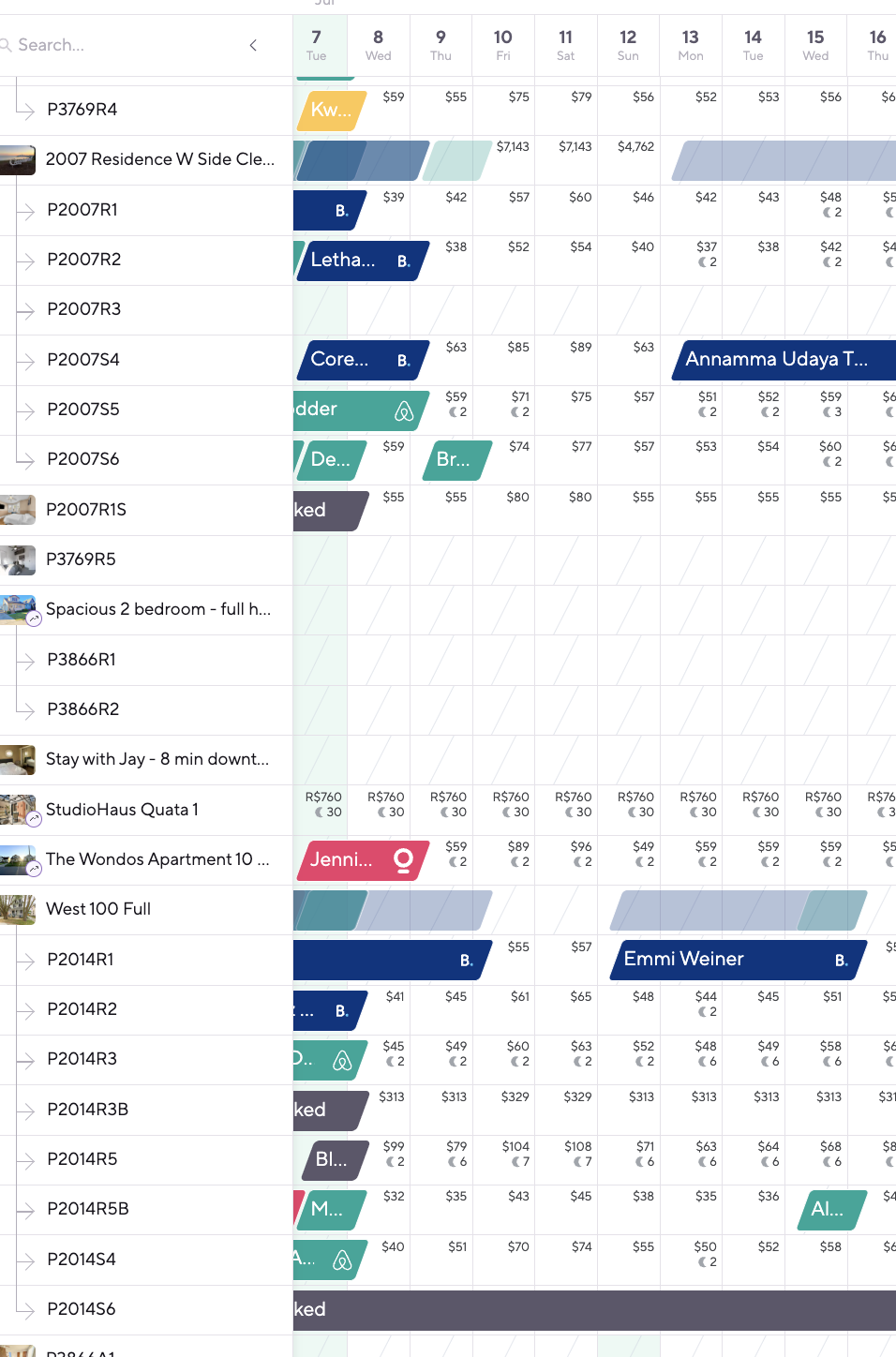The image size is (896, 1357).
Task: Click channel icon on Jenni... reservation
Action: coord(404,860)
